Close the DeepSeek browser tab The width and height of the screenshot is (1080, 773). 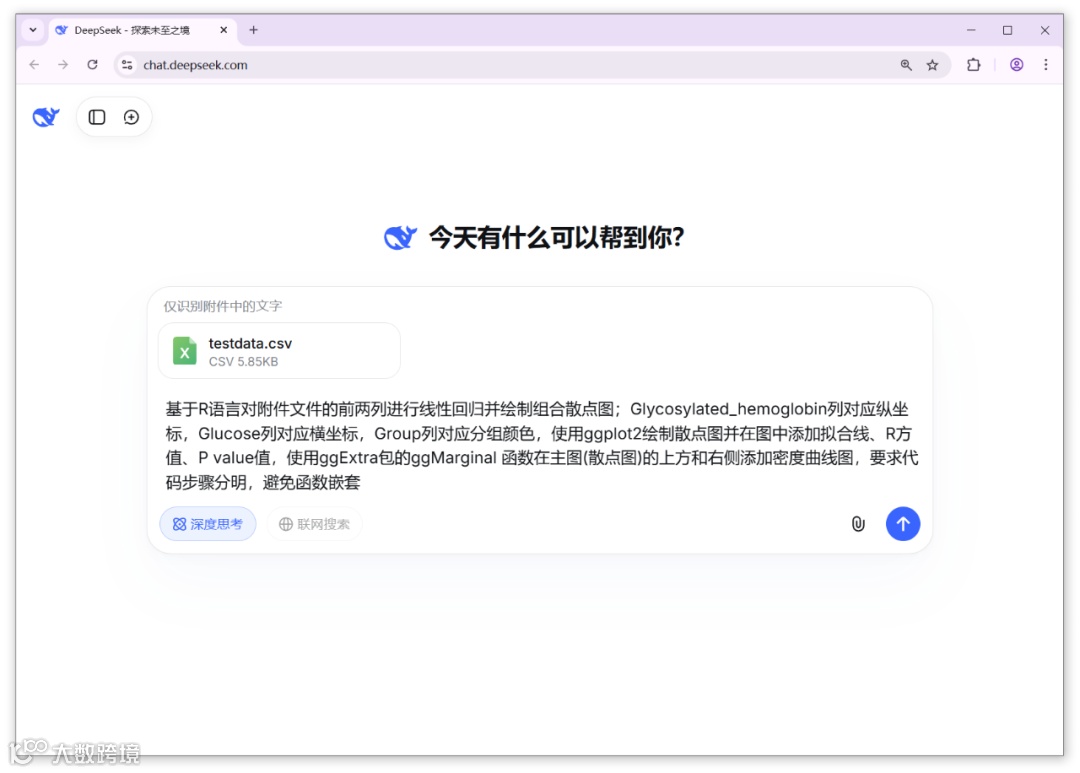(224, 30)
